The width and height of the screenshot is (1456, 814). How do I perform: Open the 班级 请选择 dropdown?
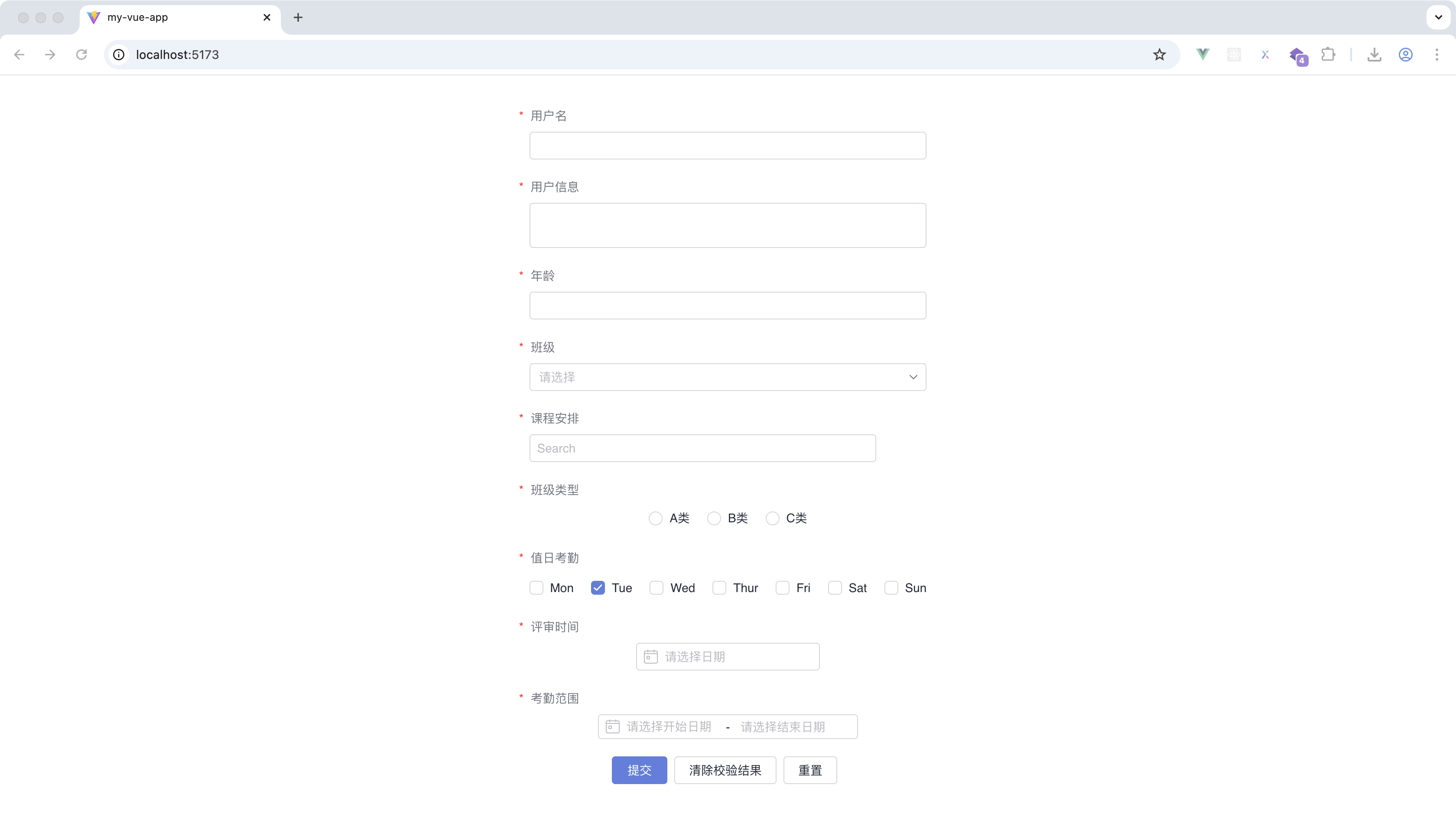tap(727, 377)
